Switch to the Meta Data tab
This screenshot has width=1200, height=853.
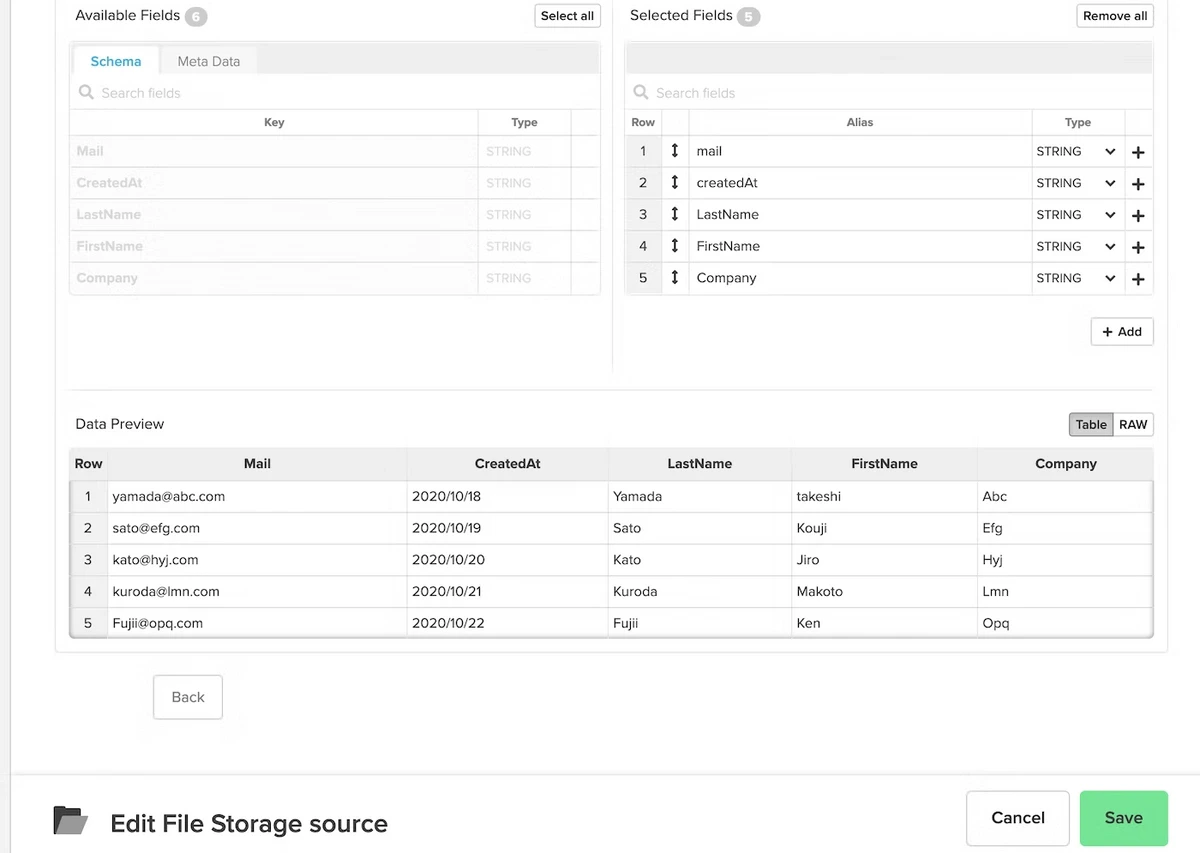[209, 61]
